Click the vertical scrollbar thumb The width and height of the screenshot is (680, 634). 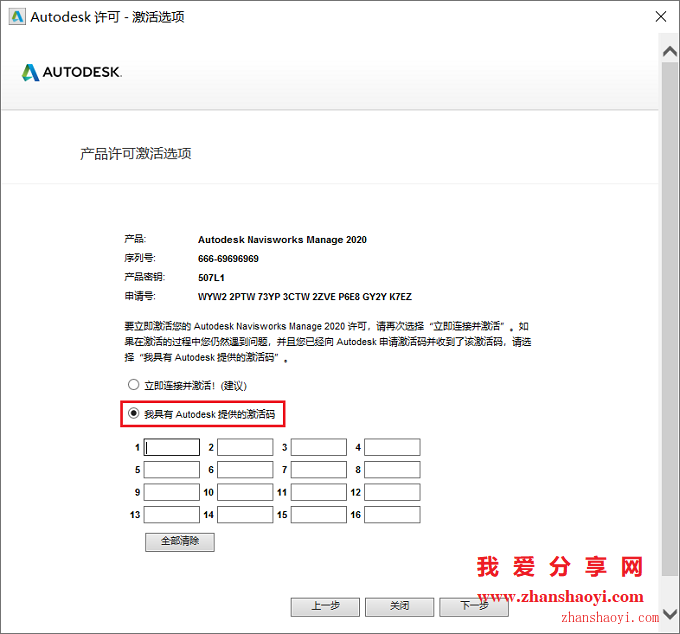(x=670, y=319)
